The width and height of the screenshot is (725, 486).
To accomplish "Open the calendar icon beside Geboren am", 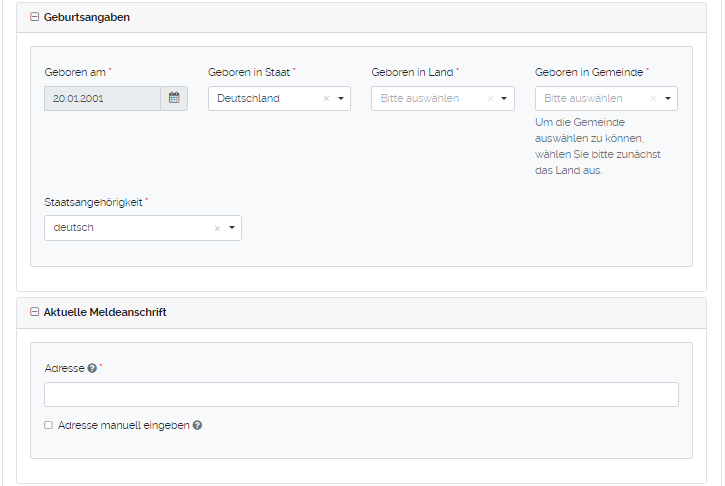I will (174, 98).
